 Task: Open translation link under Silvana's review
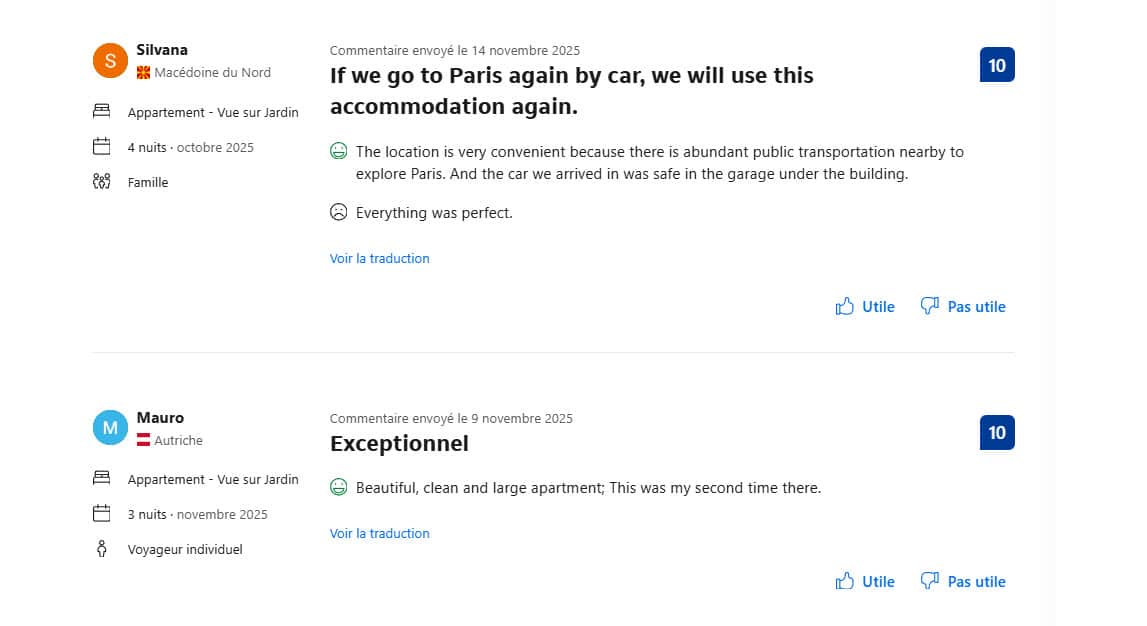tap(380, 258)
